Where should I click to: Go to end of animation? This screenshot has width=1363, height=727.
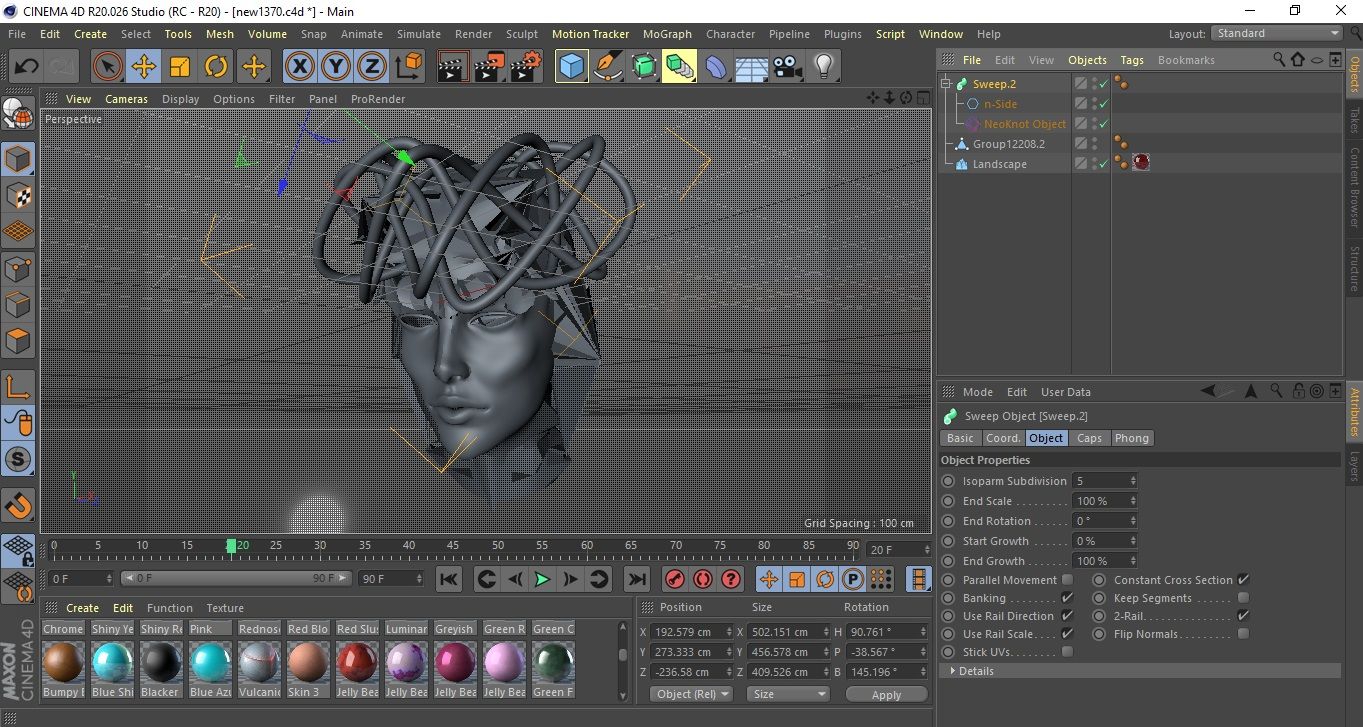click(636, 579)
